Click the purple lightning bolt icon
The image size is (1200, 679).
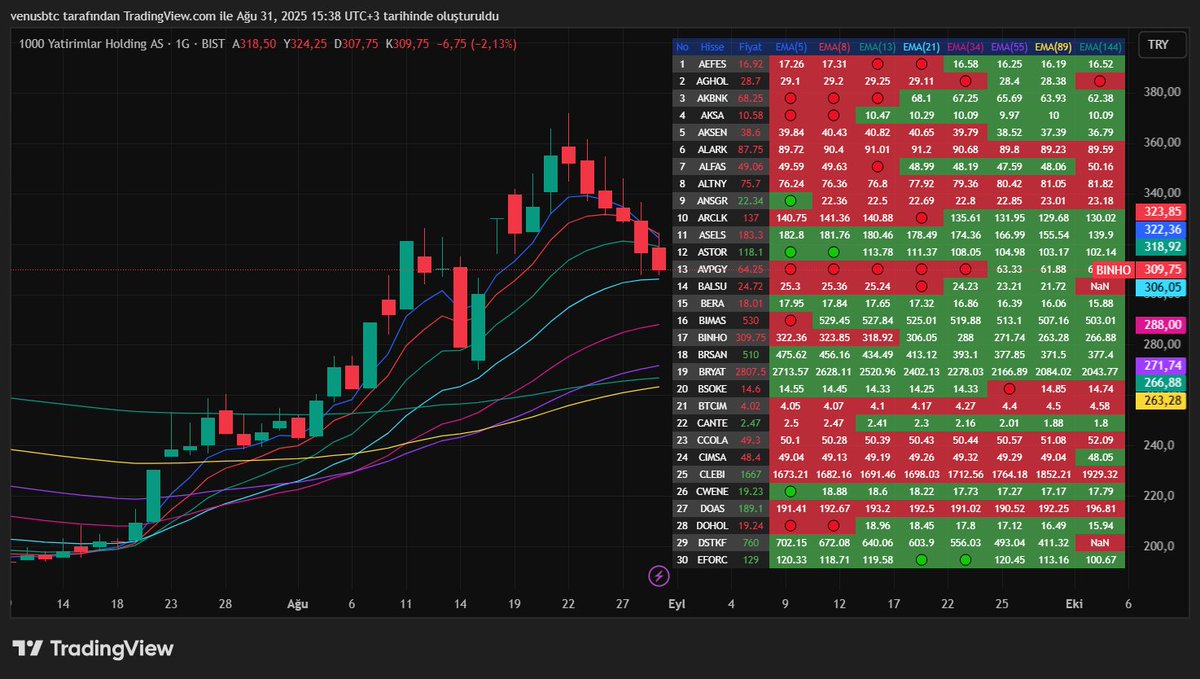[658, 575]
